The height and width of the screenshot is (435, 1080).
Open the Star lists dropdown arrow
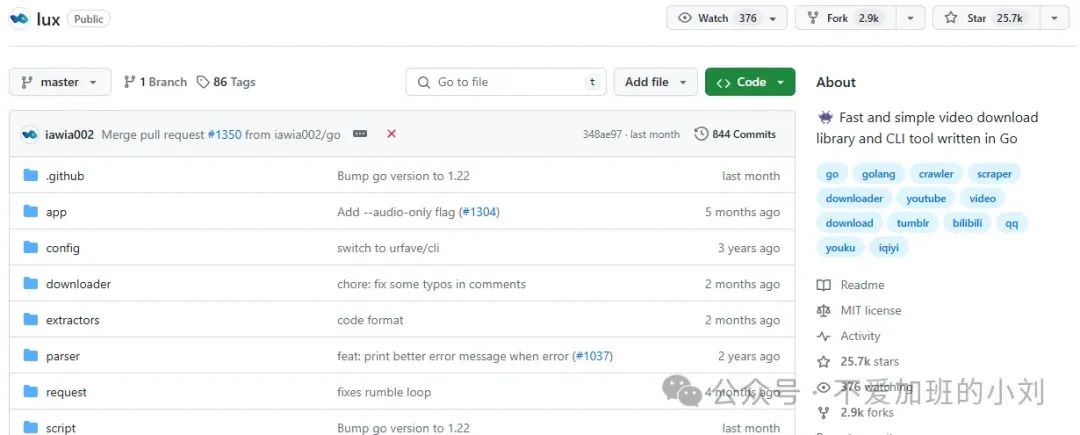[1054, 18]
